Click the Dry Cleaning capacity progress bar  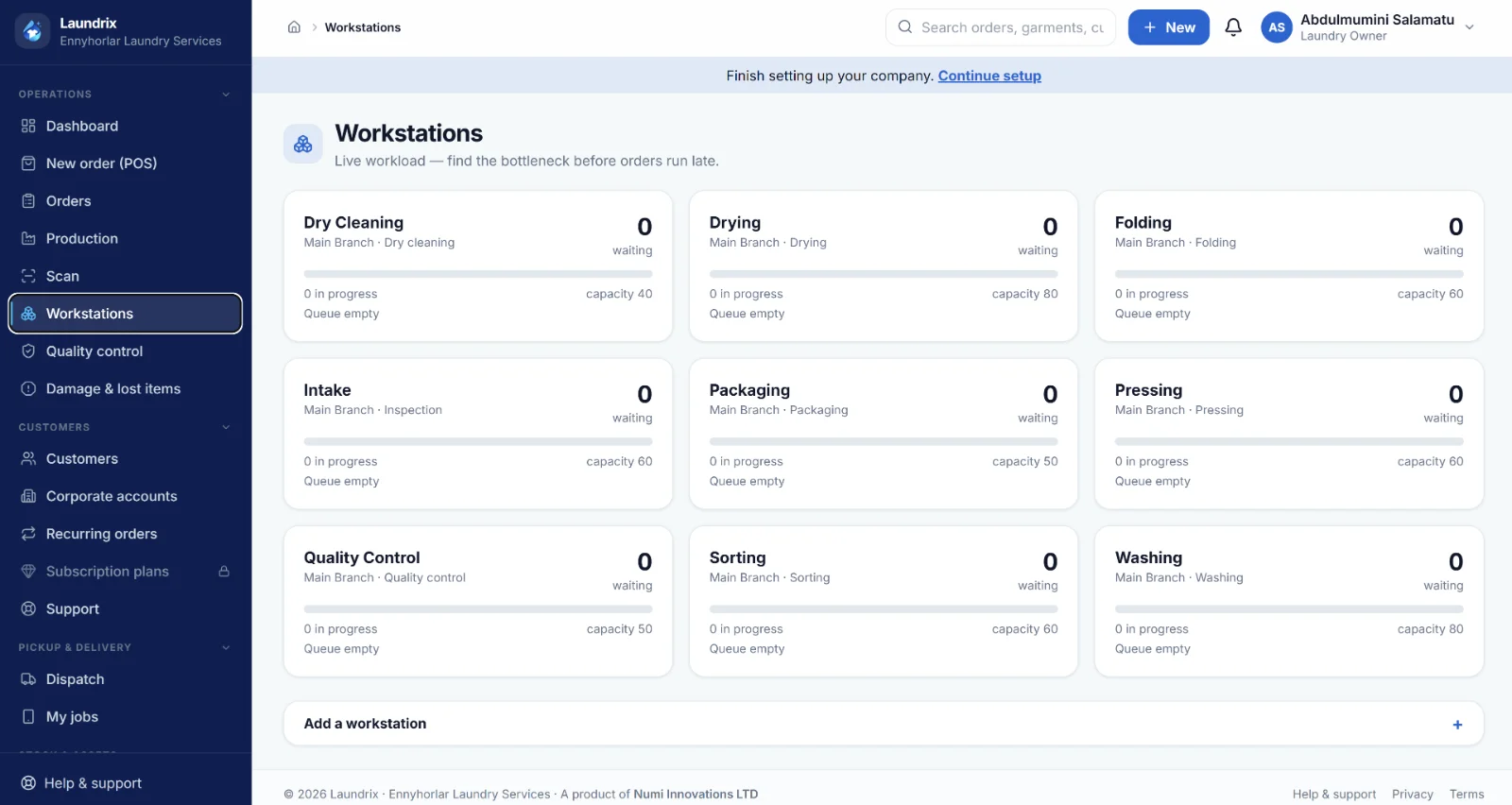[478, 274]
